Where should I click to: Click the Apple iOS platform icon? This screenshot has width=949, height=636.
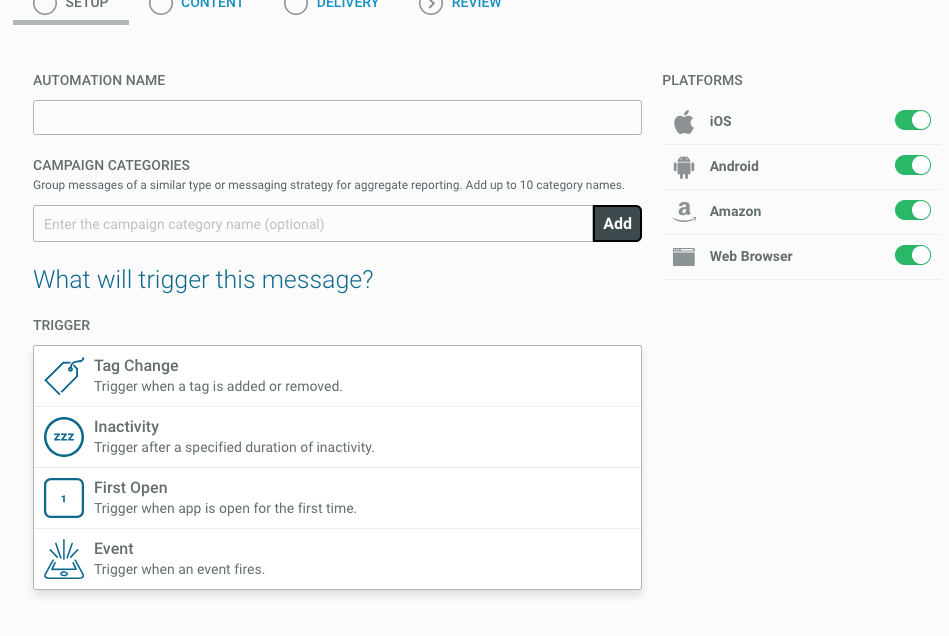click(x=684, y=122)
